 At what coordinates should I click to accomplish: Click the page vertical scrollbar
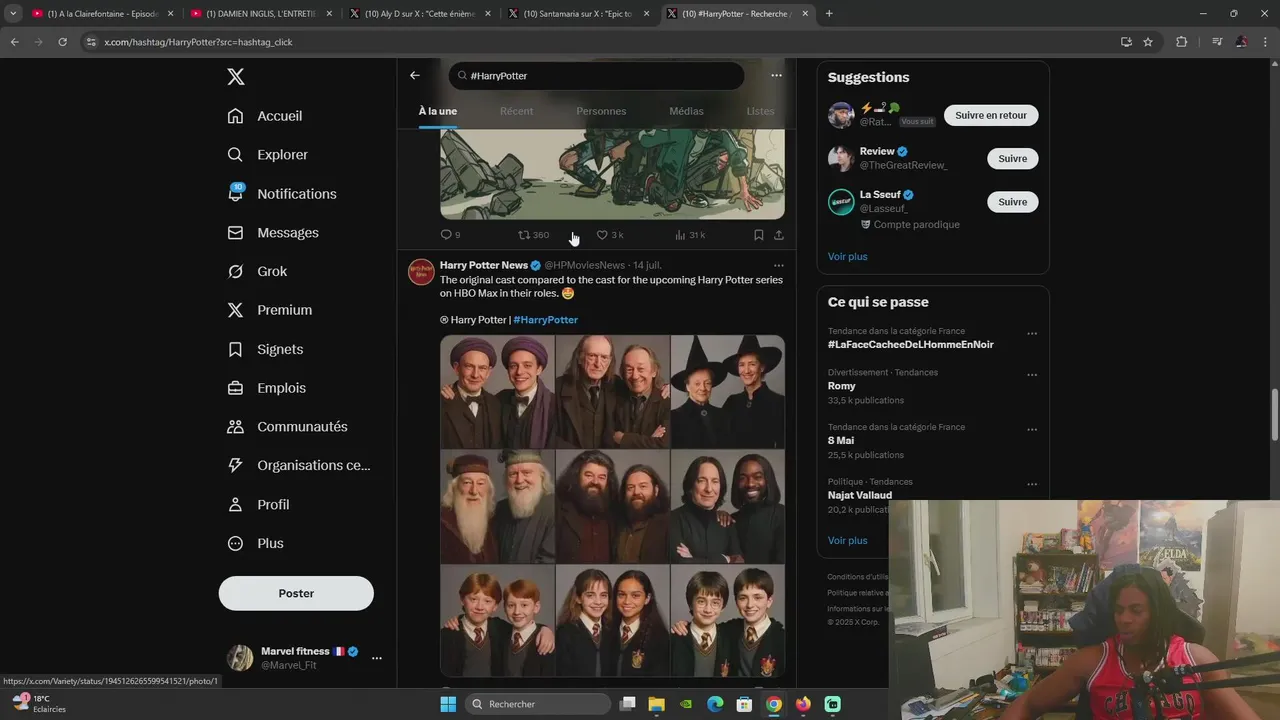[x=1274, y=413]
